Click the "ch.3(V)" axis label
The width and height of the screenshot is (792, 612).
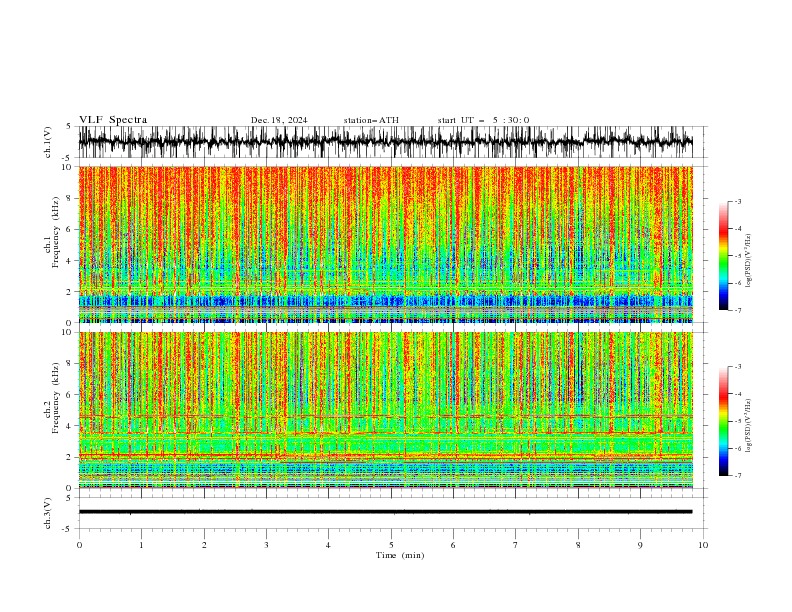pos(48,514)
